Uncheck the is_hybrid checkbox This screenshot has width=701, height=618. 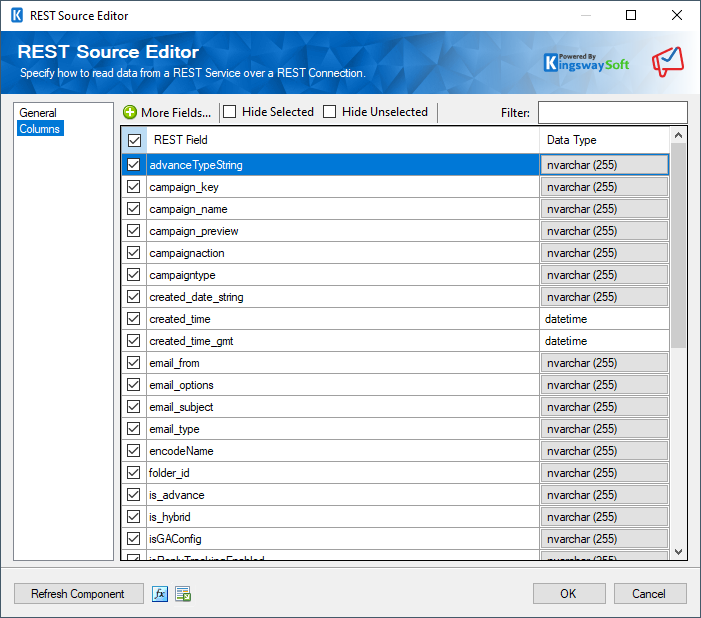click(133, 516)
